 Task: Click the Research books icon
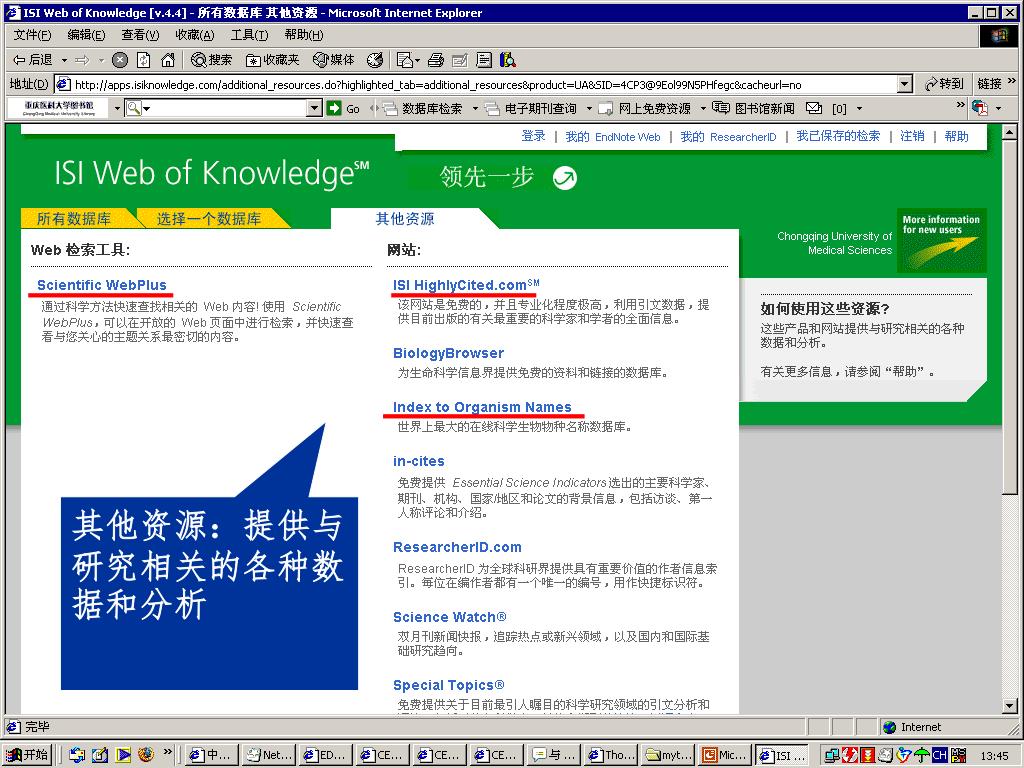point(507,61)
